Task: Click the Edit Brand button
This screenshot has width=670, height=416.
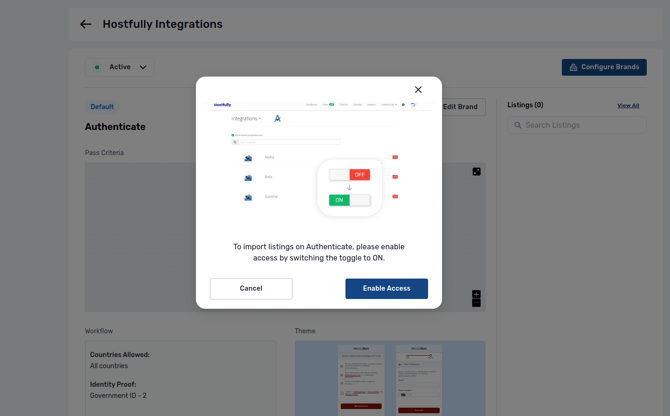Action: point(463,107)
